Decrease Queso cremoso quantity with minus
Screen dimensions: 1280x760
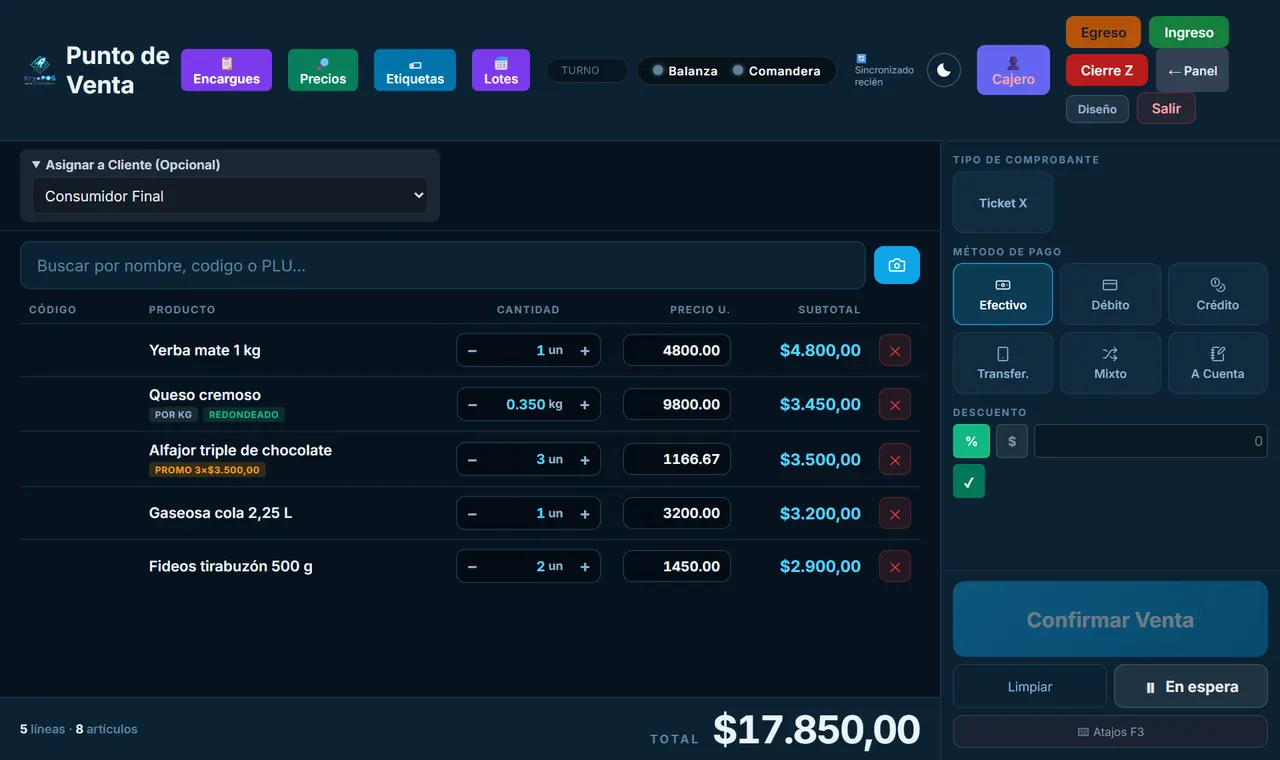click(472, 405)
